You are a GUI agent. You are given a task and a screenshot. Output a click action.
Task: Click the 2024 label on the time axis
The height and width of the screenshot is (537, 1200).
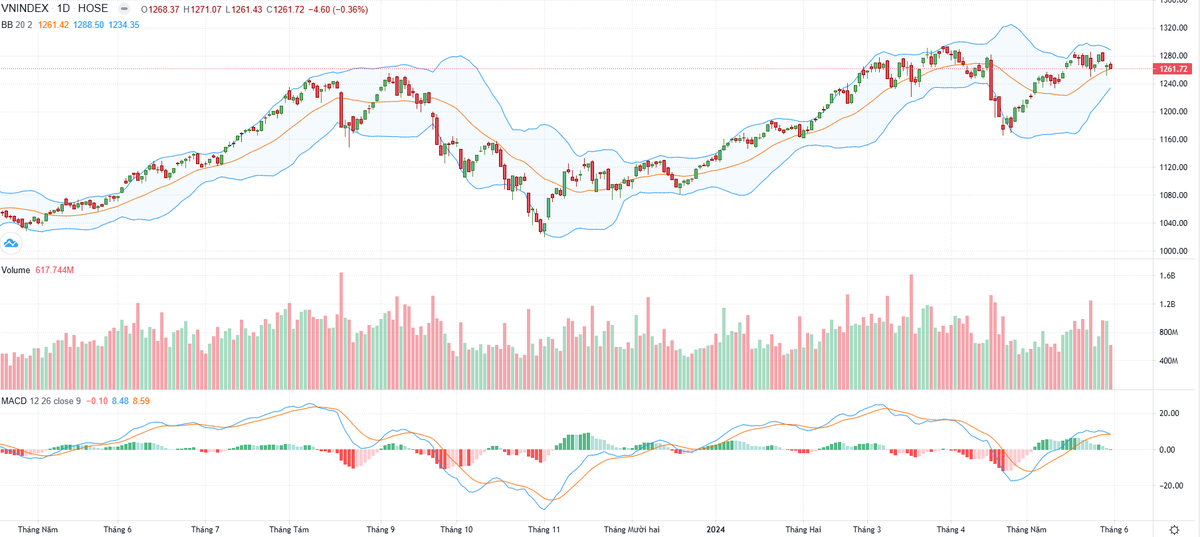[716, 528]
